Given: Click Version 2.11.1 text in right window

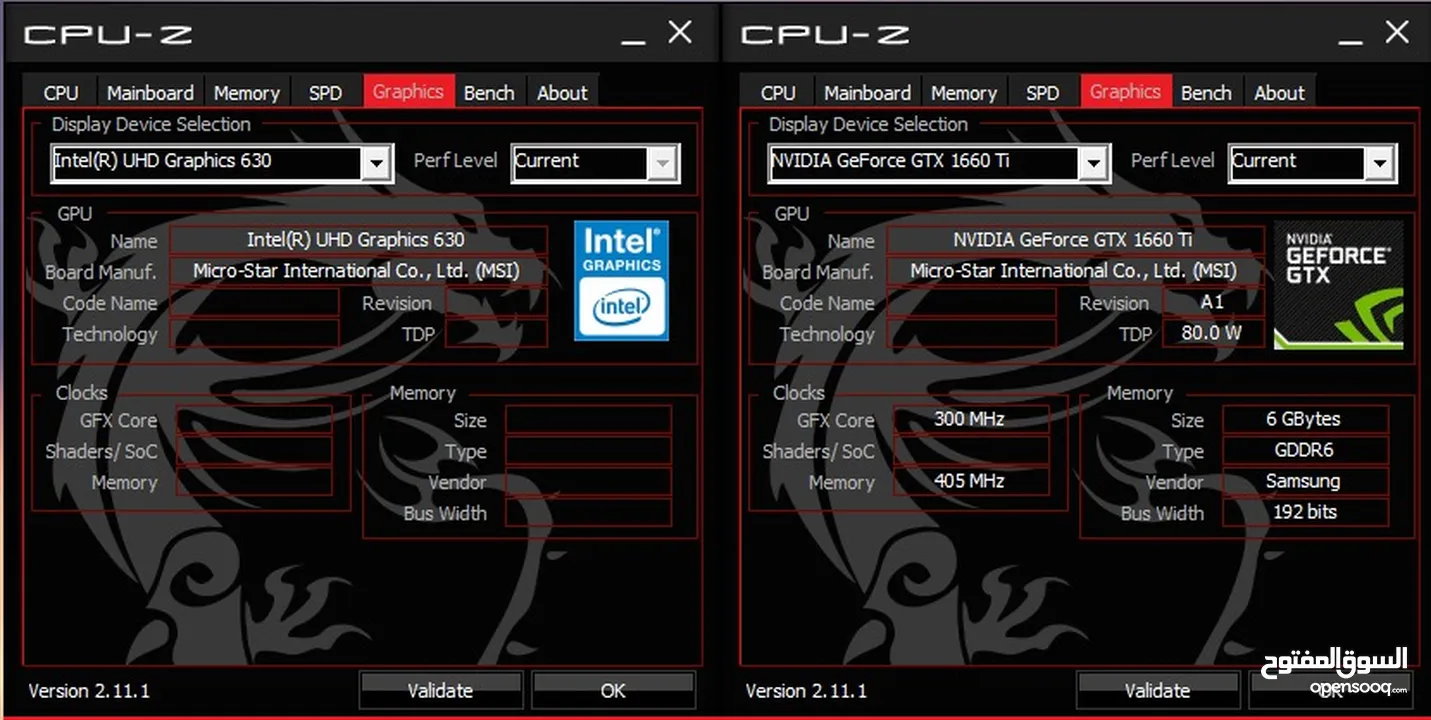Looking at the screenshot, I should tap(806, 690).
